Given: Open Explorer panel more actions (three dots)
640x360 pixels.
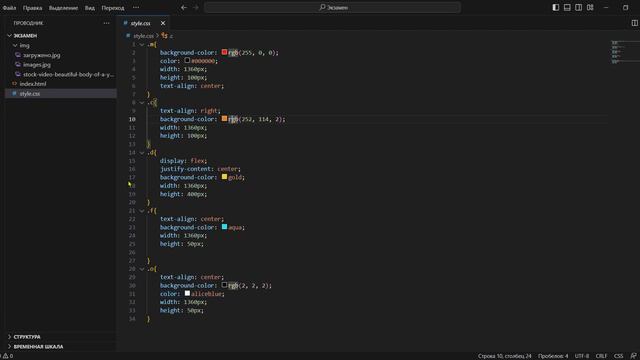Looking at the screenshot, I should click(107, 23).
